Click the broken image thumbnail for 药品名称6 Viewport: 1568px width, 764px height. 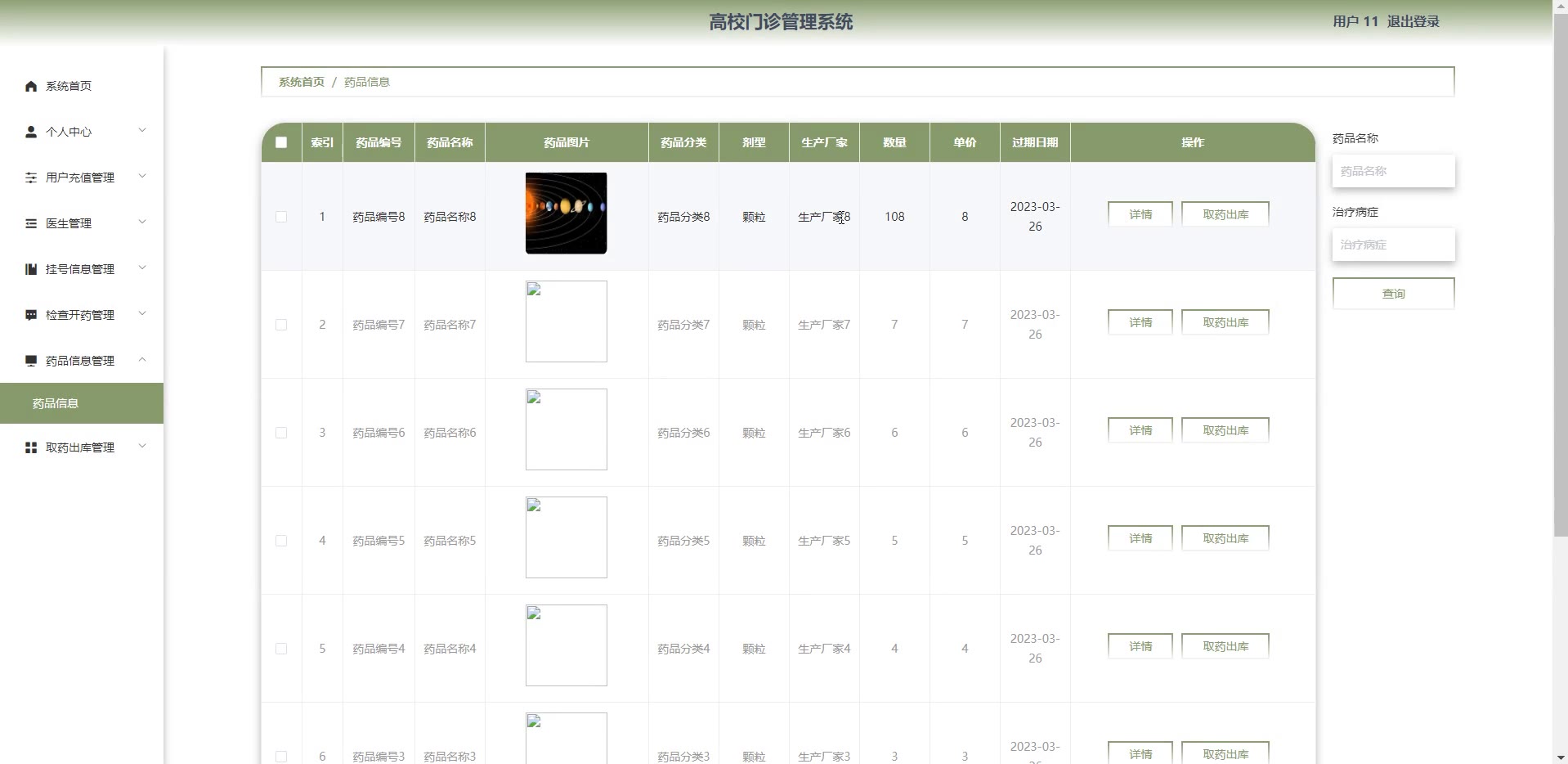(x=567, y=429)
